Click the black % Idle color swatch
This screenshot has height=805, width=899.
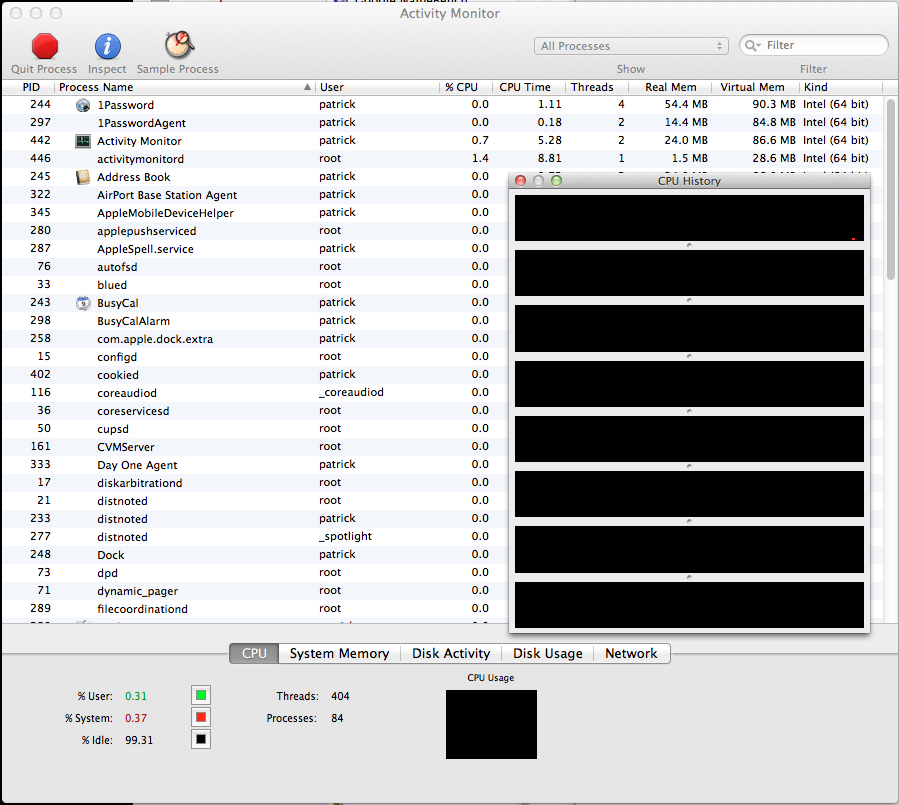(201, 739)
